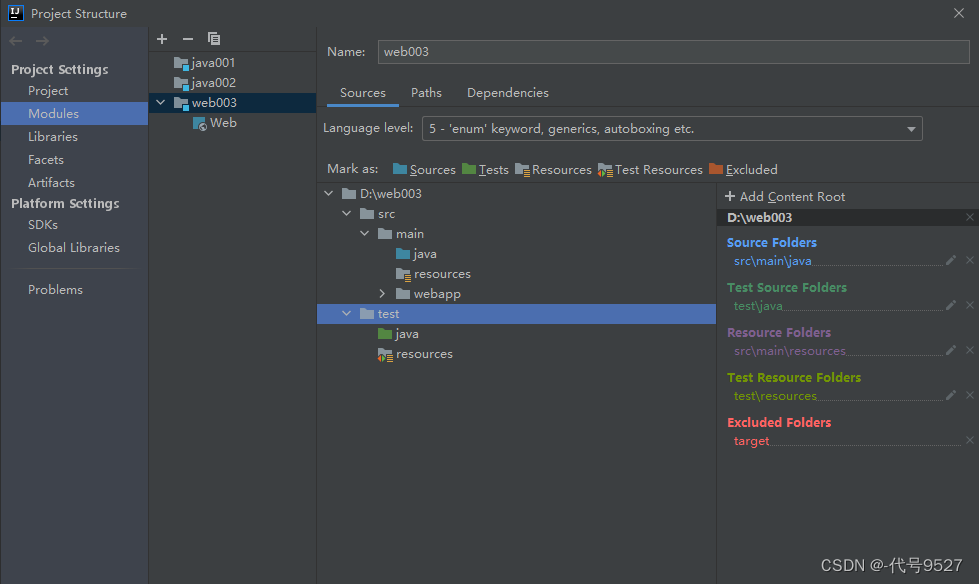This screenshot has width=979, height=584.
Task: Remove the target excluded folder
Action: [x=970, y=441]
